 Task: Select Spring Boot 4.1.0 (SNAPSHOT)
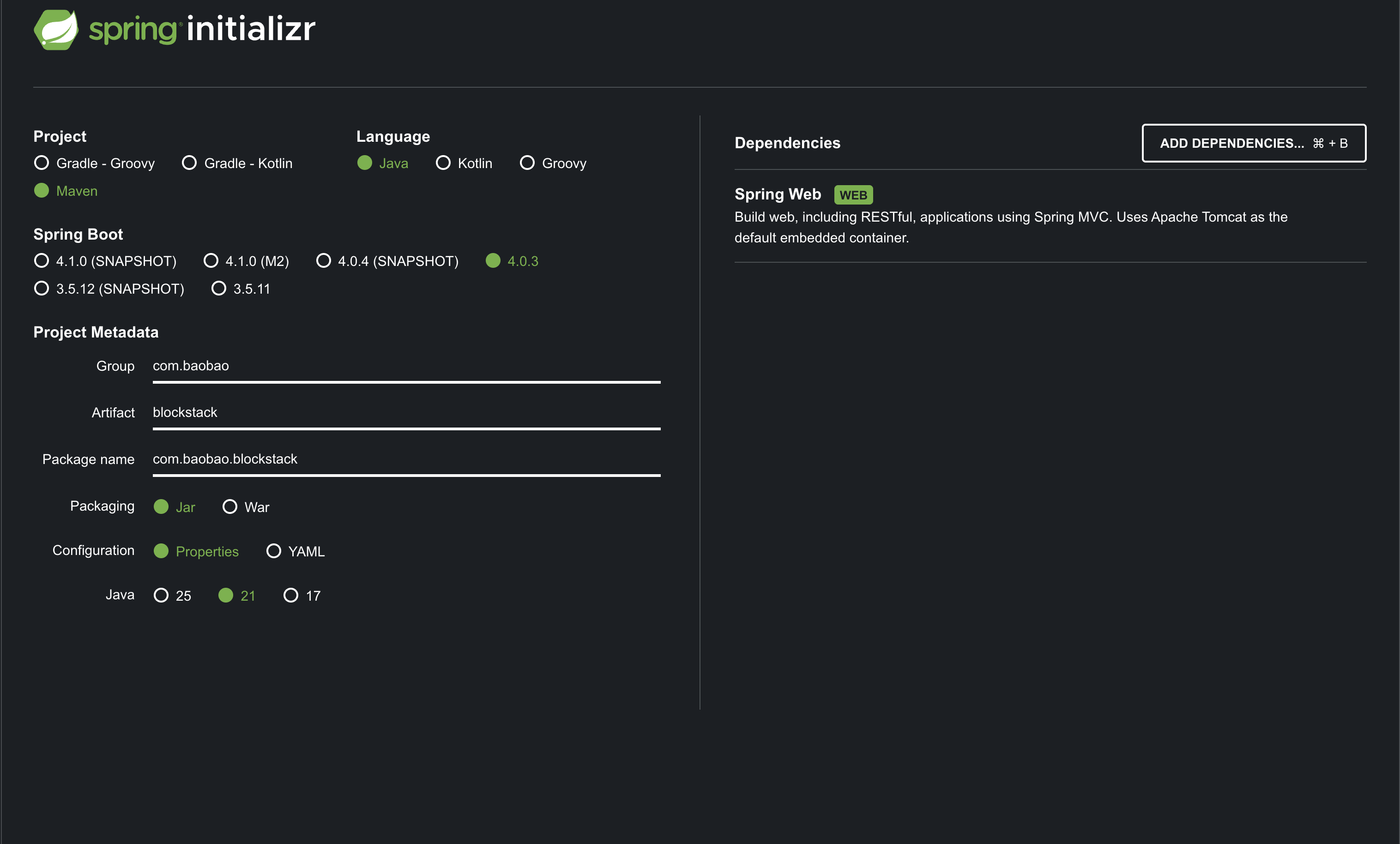(x=105, y=261)
